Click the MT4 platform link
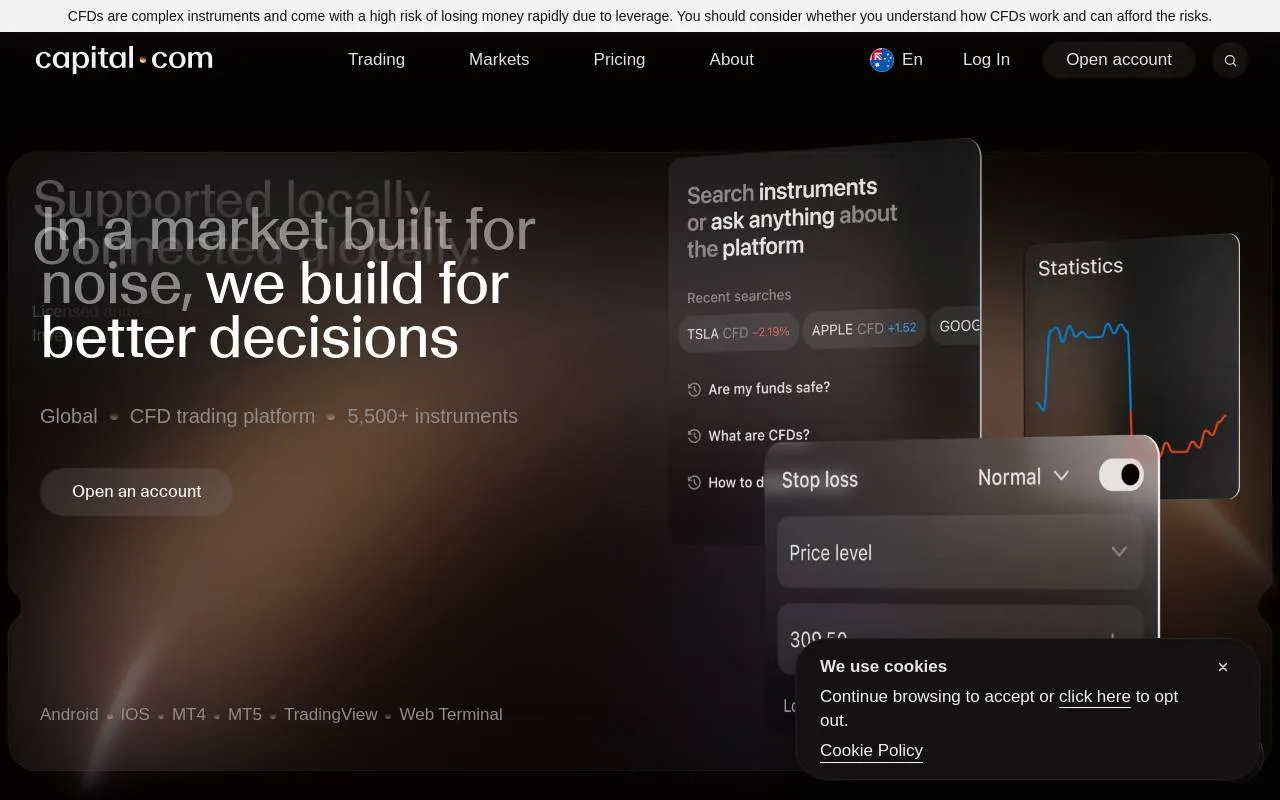The height and width of the screenshot is (800, 1280). pyautogui.click(x=189, y=714)
